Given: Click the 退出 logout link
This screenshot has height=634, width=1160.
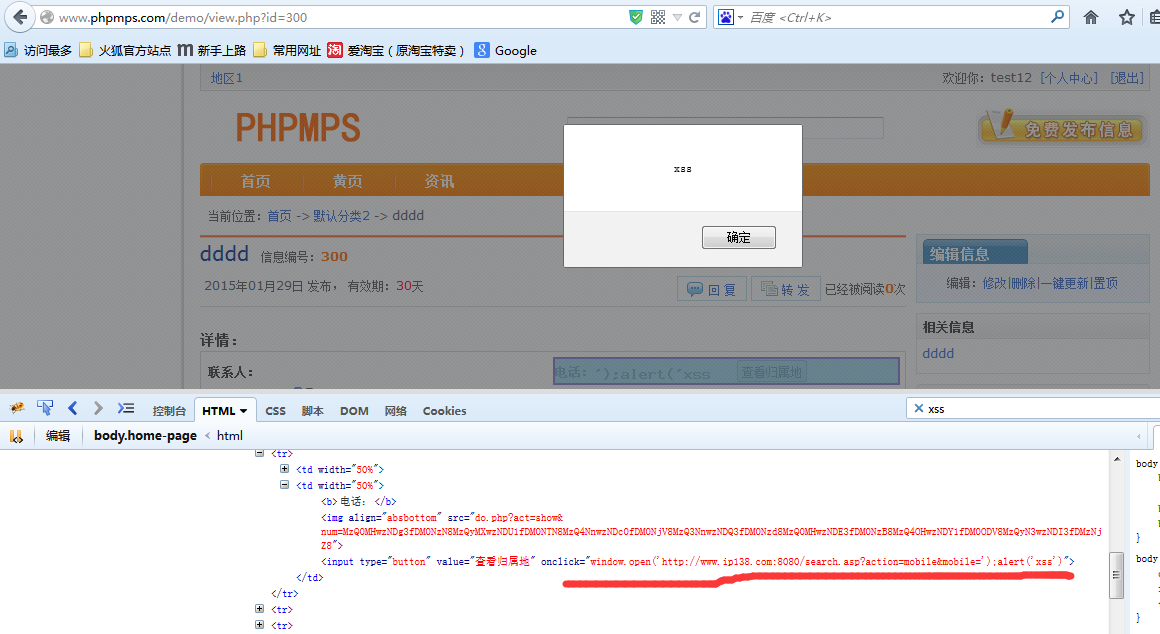Looking at the screenshot, I should click(x=1127, y=78).
